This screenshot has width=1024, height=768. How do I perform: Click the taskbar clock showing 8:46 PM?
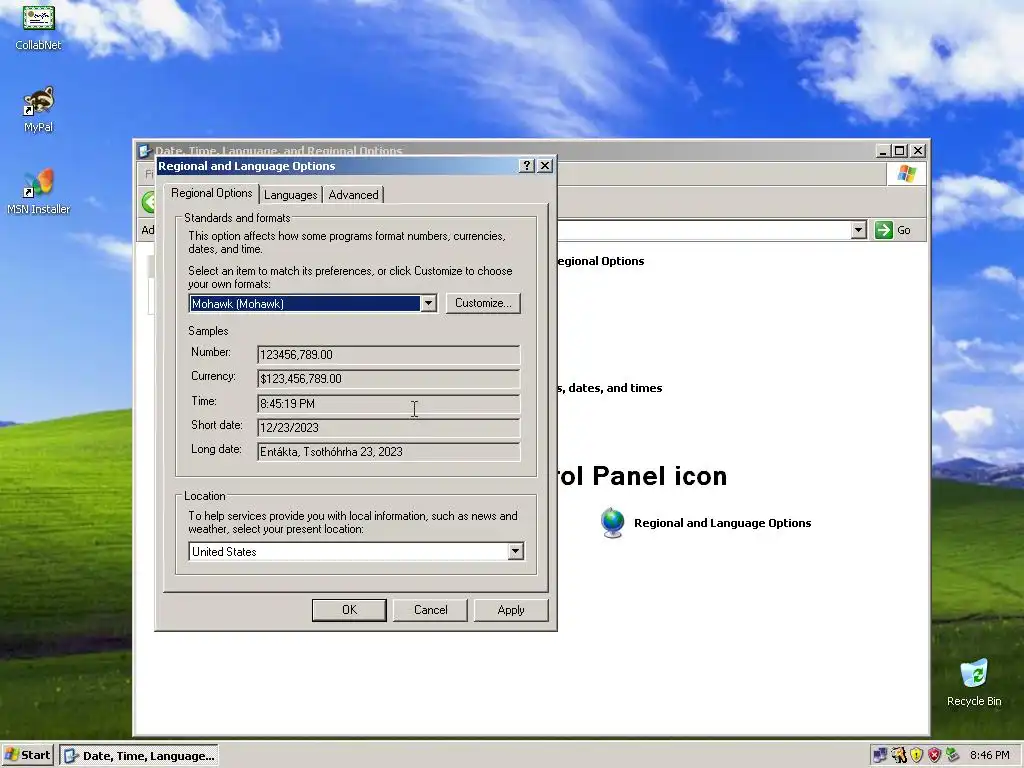[990, 756]
